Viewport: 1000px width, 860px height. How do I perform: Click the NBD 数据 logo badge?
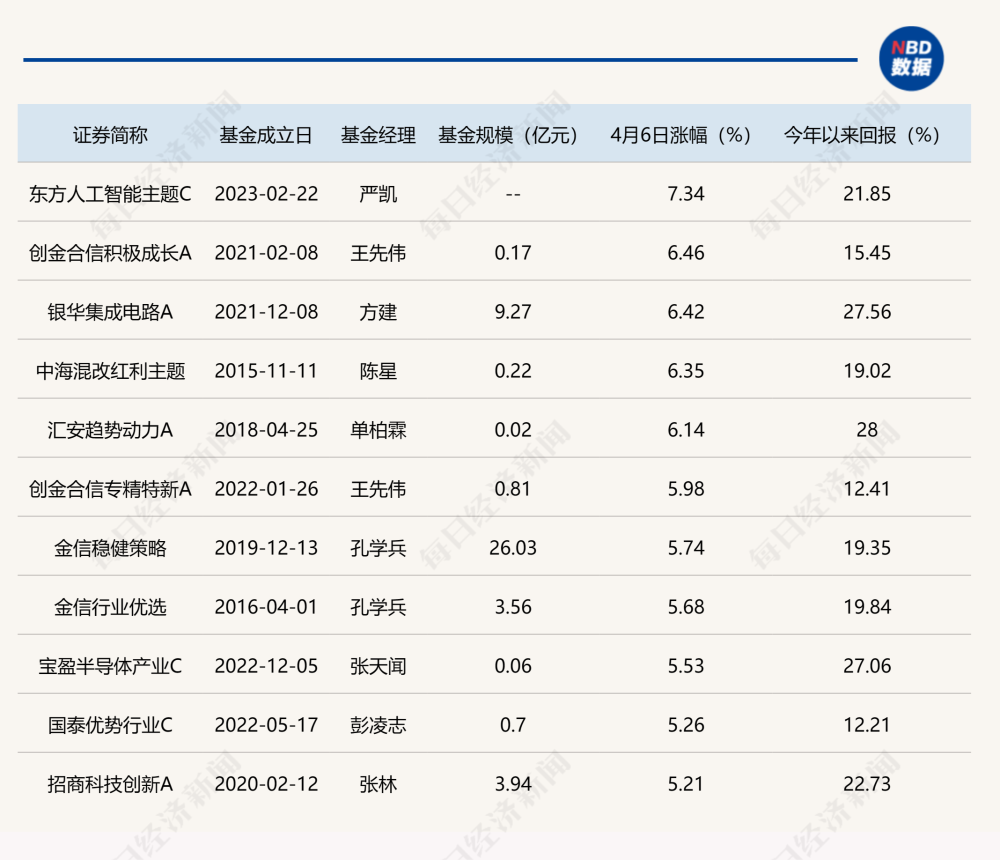click(911, 58)
